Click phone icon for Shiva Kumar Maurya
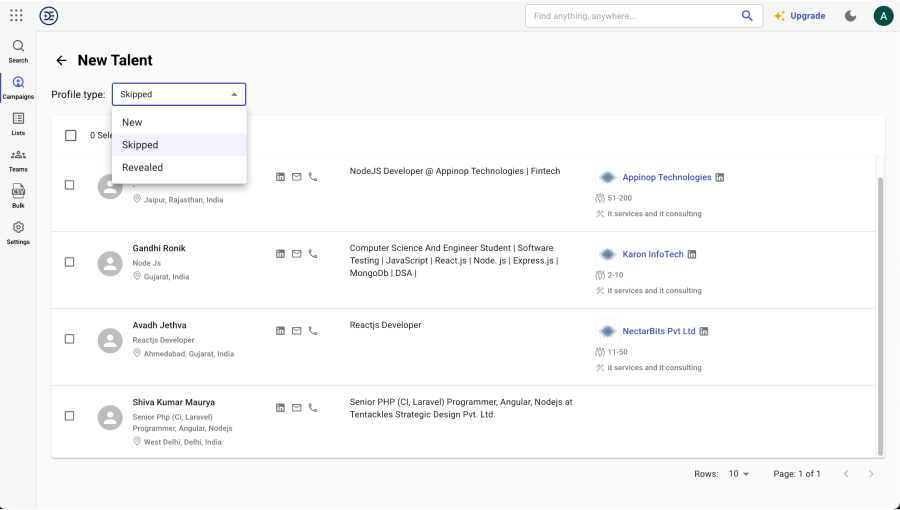900x510 pixels. [x=313, y=408]
